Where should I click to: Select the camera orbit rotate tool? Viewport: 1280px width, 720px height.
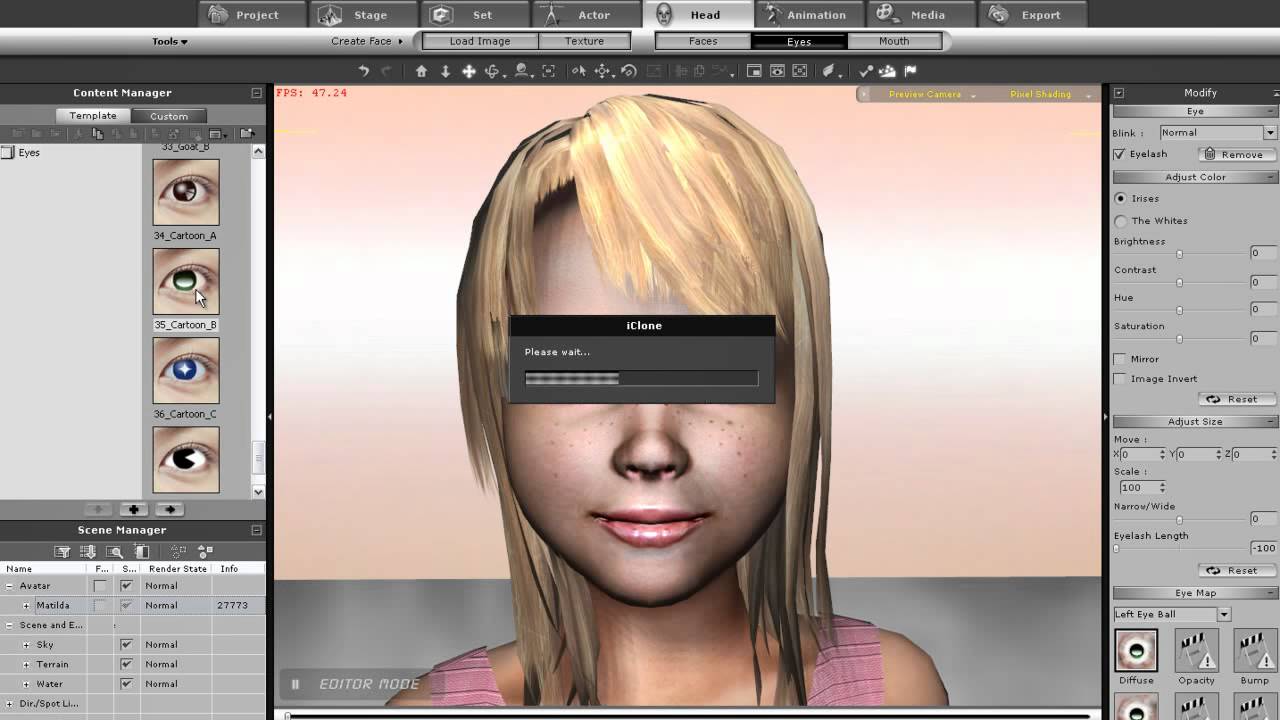(x=492, y=71)
